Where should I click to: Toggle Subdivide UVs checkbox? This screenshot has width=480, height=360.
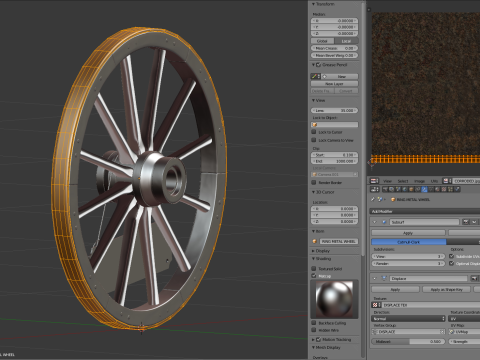451,256
